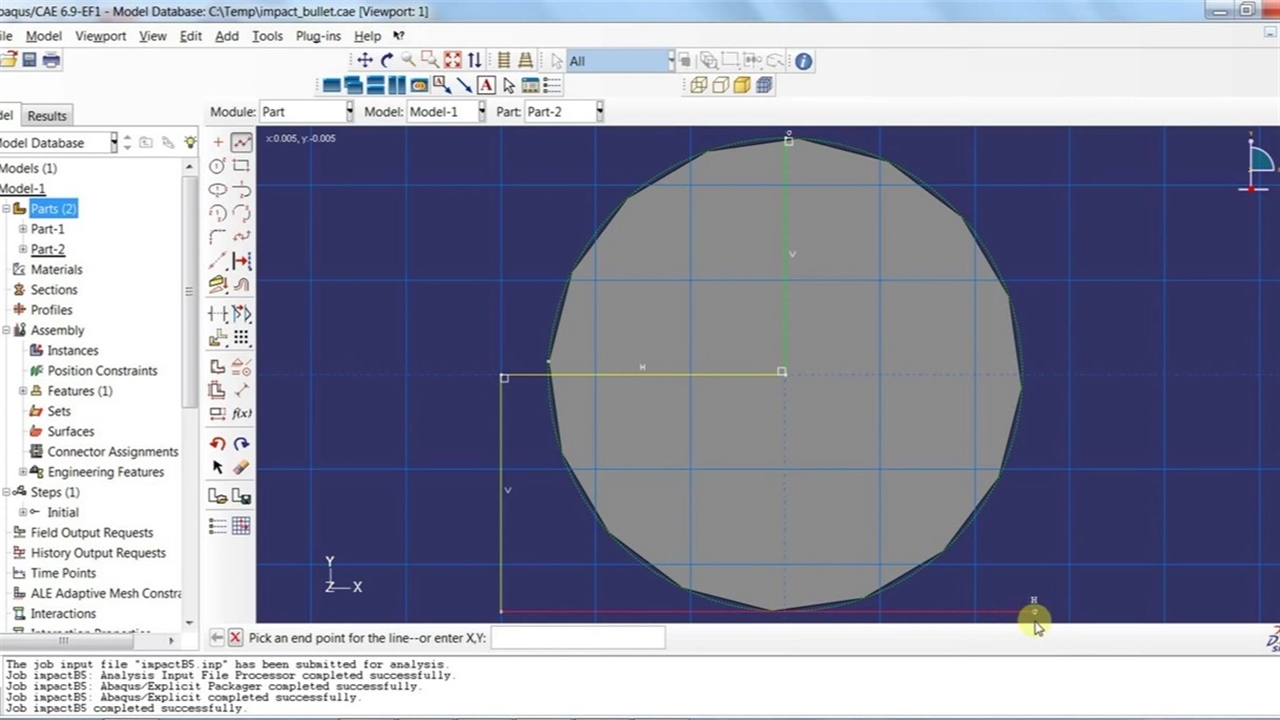The width and height of the screenshot is (1280, 720).
Task: Toggle shaded render style cube
Action: click(x=741, y=86)
